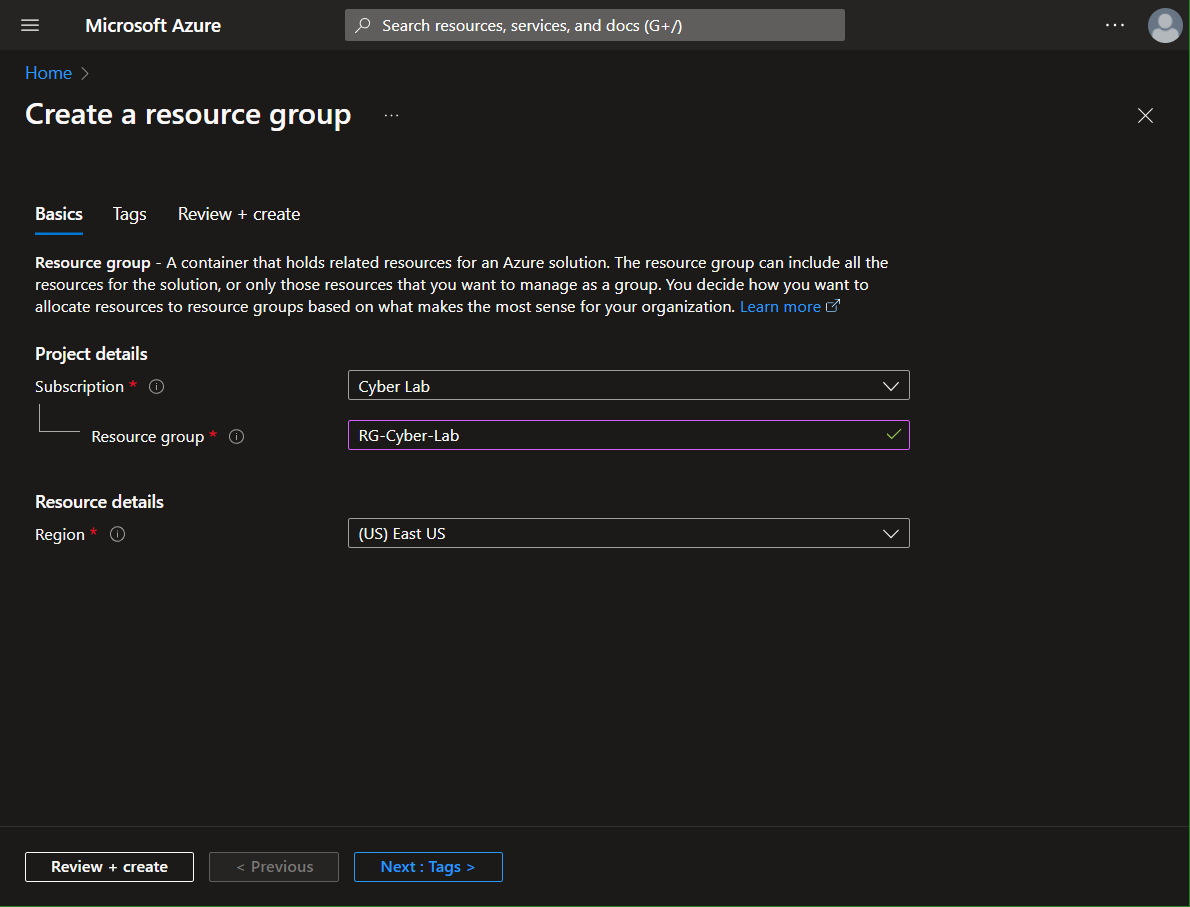Click the Resource group name field
Image resolution: width=1190 pixels, height=907 pixels.
[x=628, y=435]
